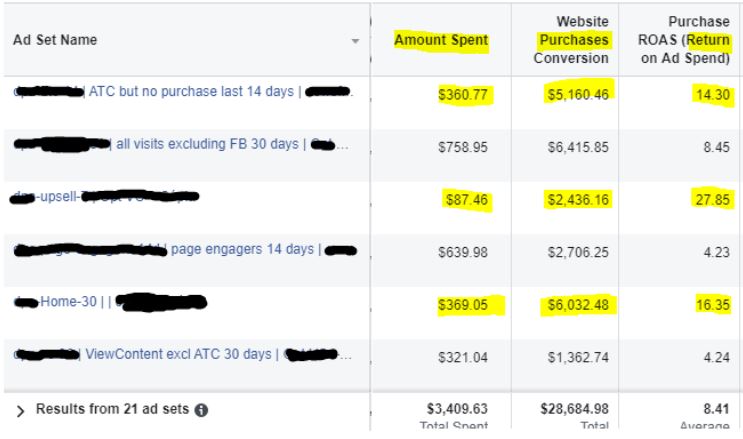
Task: Open the ViewContent excl ATC ad set
Action: point(178,354)
